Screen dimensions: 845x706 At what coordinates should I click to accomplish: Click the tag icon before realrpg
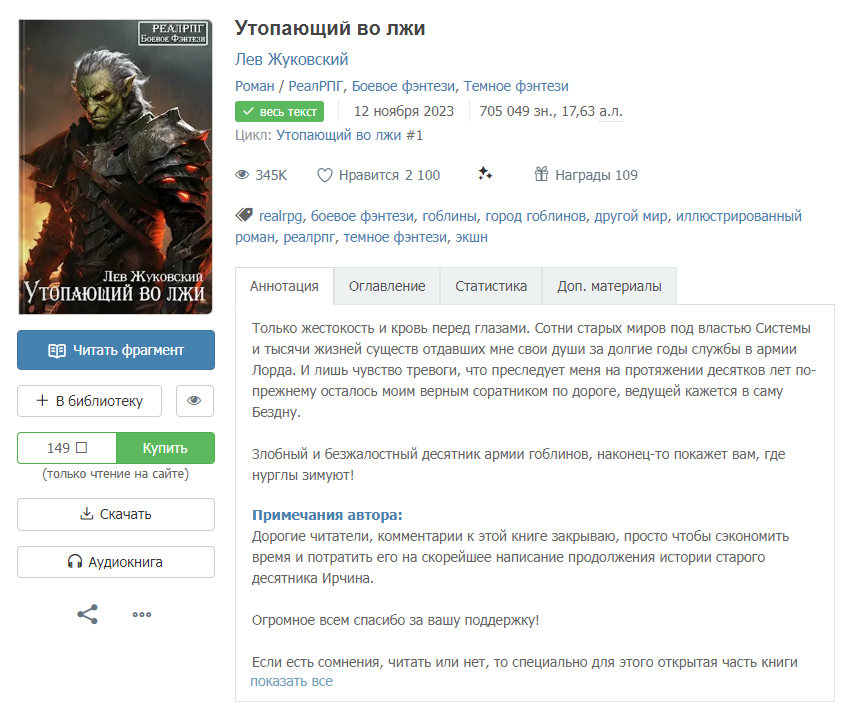coord(244,215)
